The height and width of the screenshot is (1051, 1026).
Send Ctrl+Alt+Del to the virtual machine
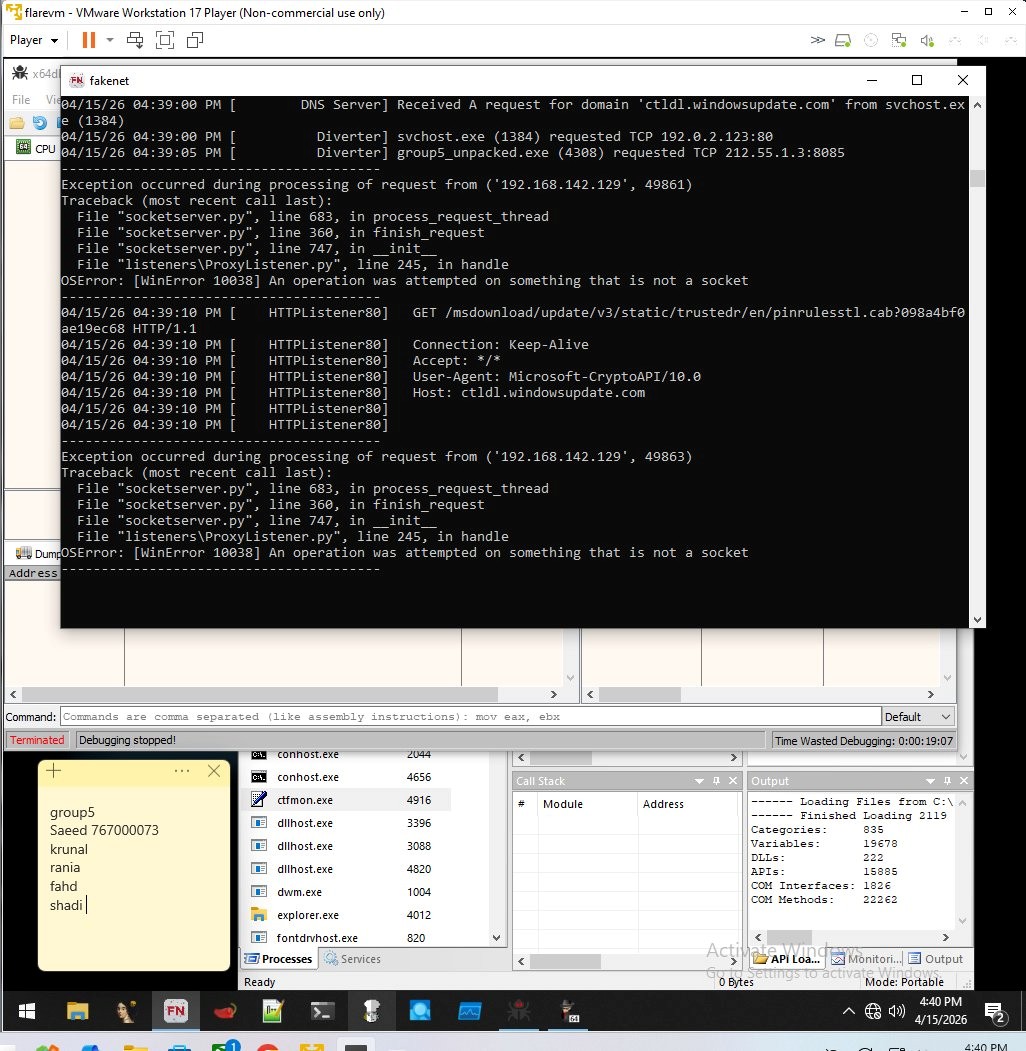pos(135,40)
